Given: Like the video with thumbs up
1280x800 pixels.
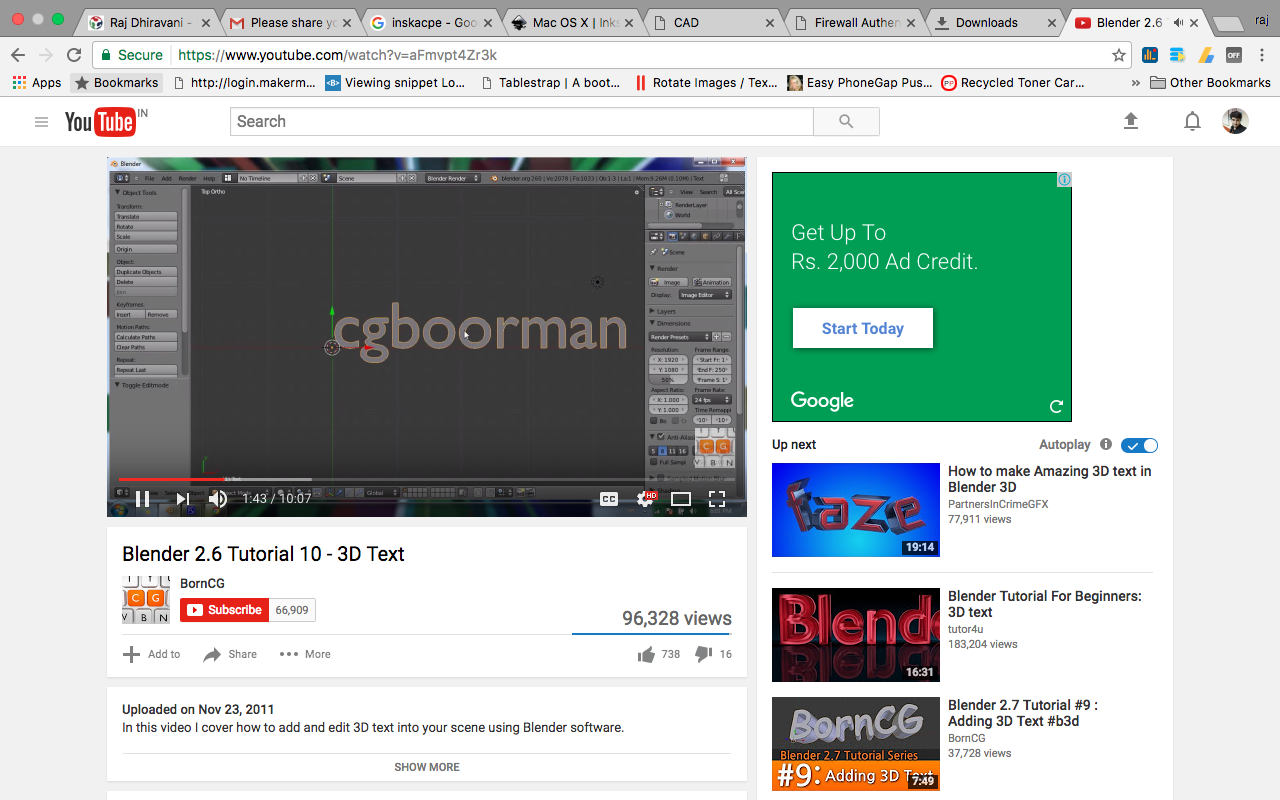Looking at the screenshot, I should (x=646, y=654).
